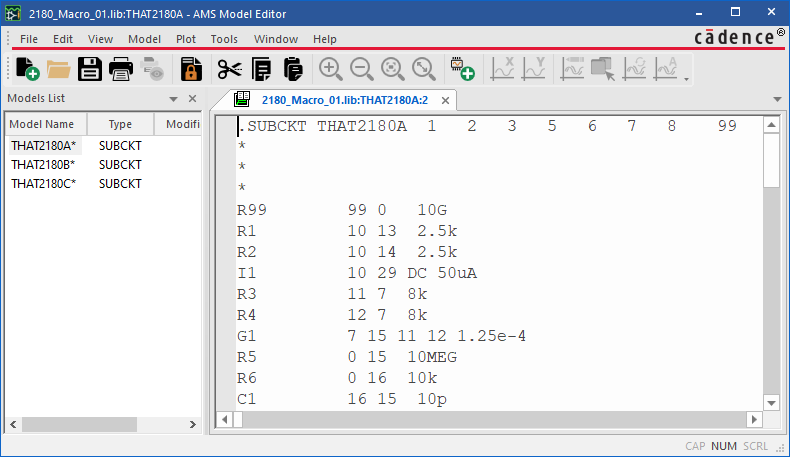Copy selected text icon
790x457 pixels.
pos(261,69)
